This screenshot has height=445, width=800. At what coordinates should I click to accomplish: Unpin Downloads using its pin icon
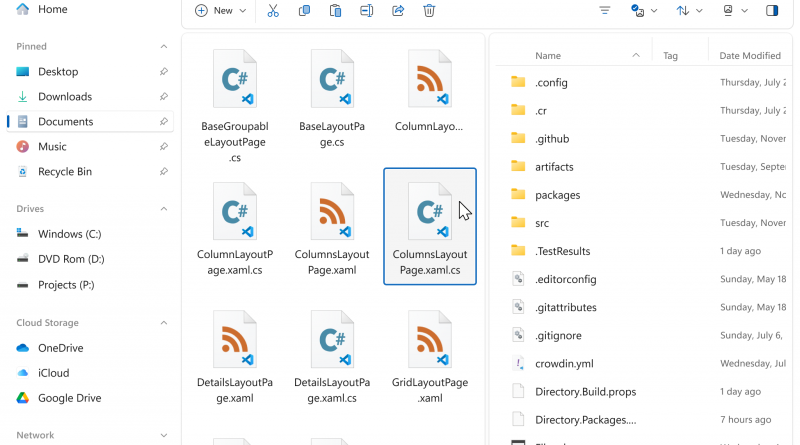click(x=164, y=96)
